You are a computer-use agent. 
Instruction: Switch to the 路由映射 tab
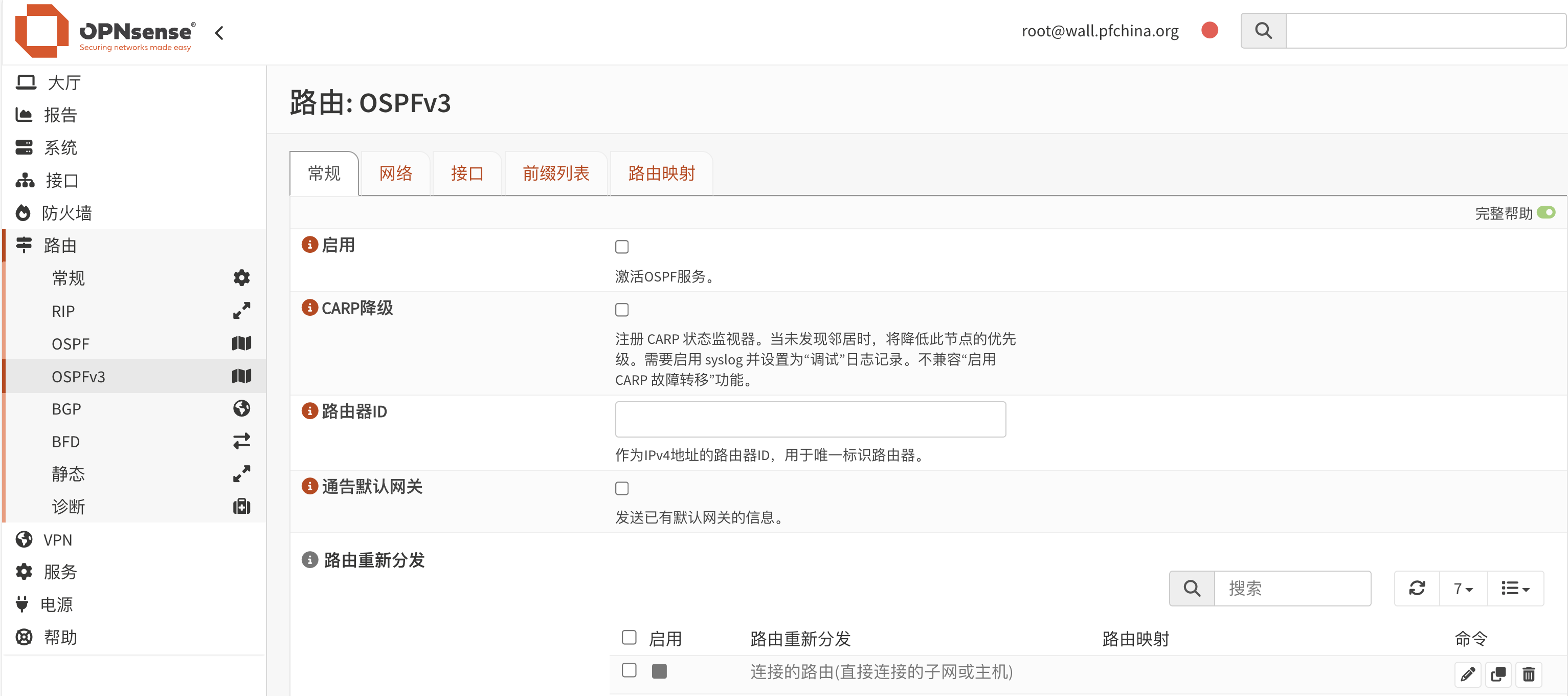click(661, 173)
